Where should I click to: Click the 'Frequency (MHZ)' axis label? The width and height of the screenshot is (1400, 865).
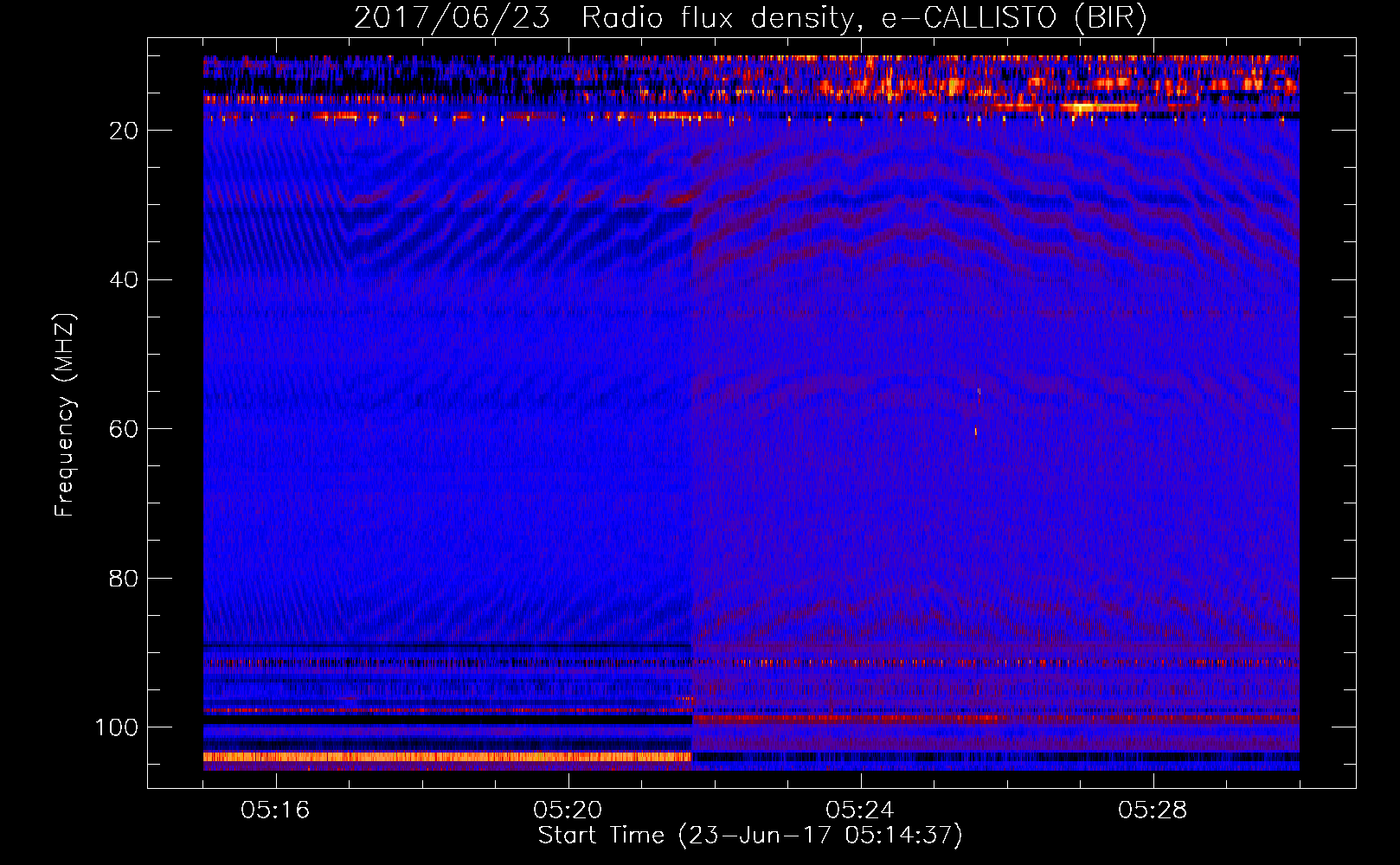coord(66,415)
